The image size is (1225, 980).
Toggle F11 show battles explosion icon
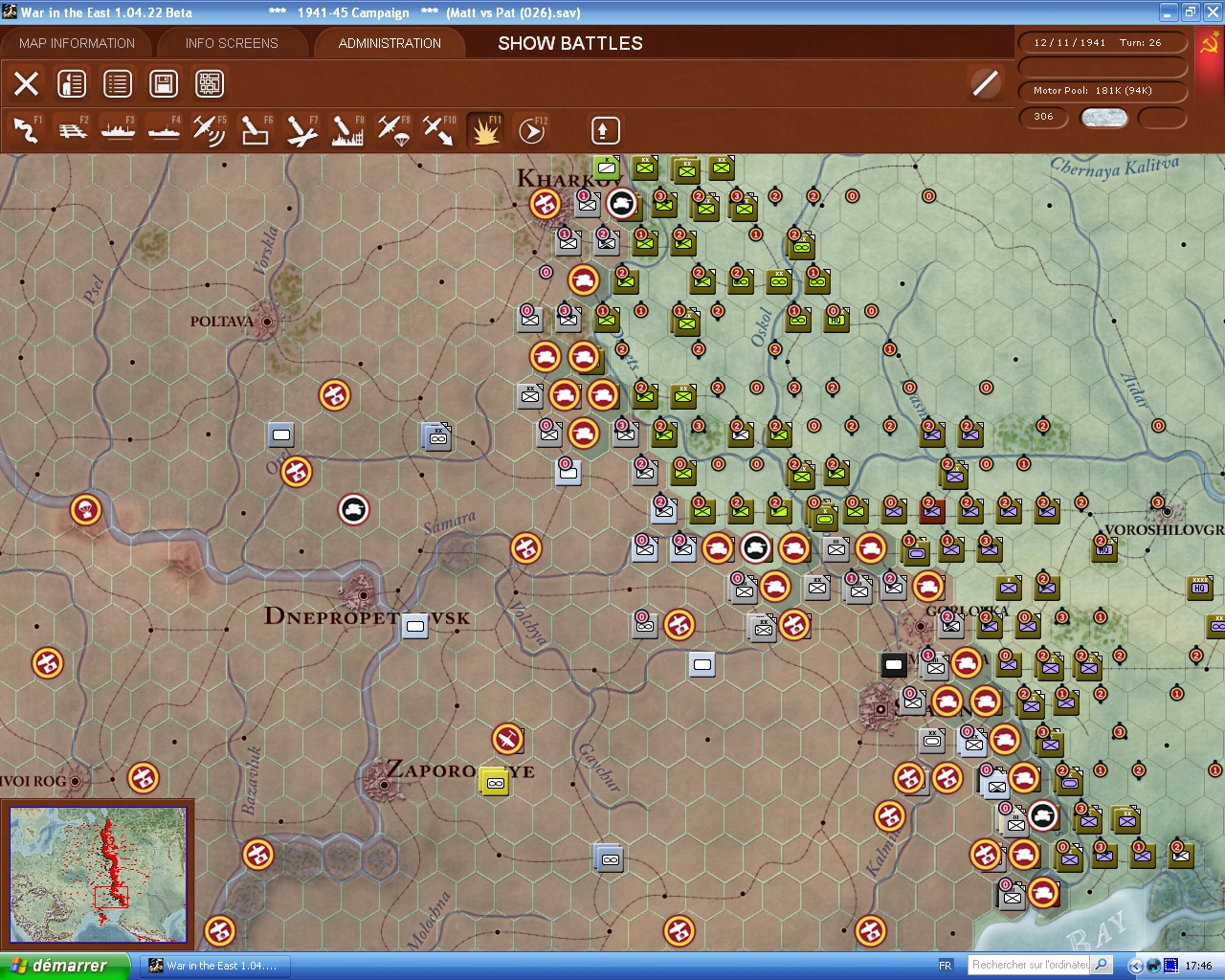pos(485,130)
